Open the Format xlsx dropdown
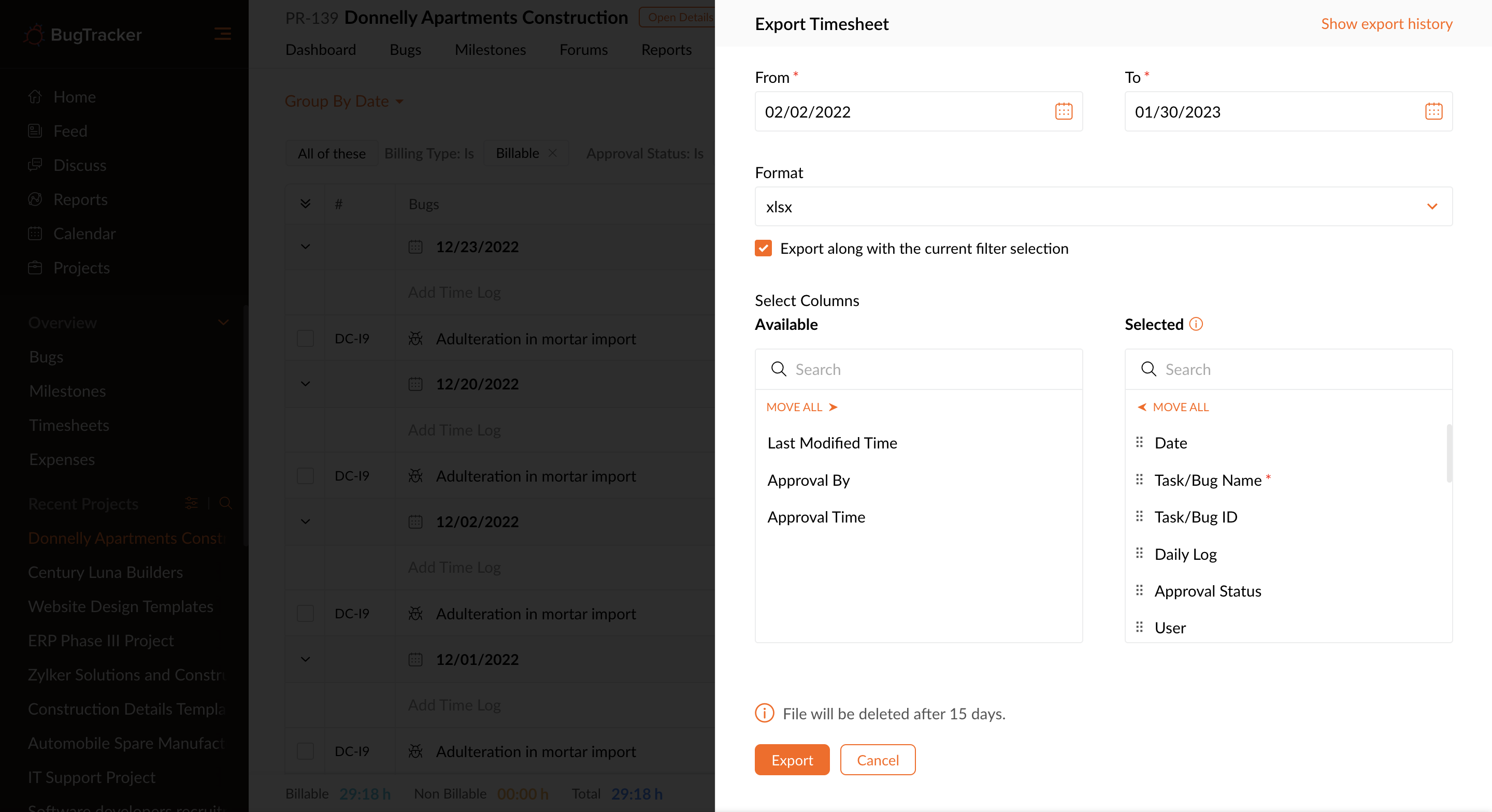Screen dimensions: 1492x812 1103,206
